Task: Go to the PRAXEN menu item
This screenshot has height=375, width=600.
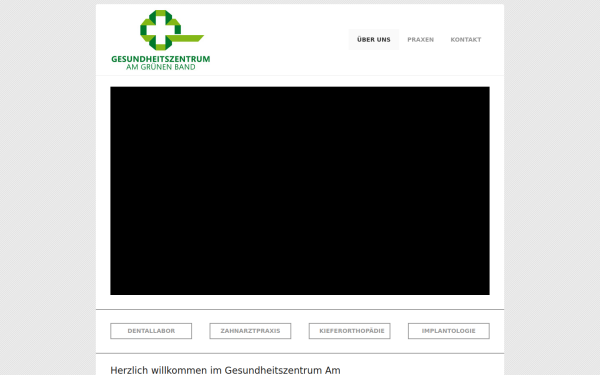Action: [420, 39]
